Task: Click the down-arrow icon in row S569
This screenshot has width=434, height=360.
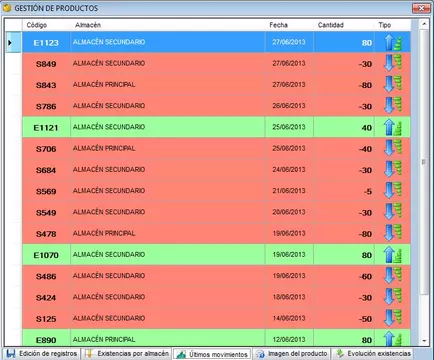Action: (393, 191)
